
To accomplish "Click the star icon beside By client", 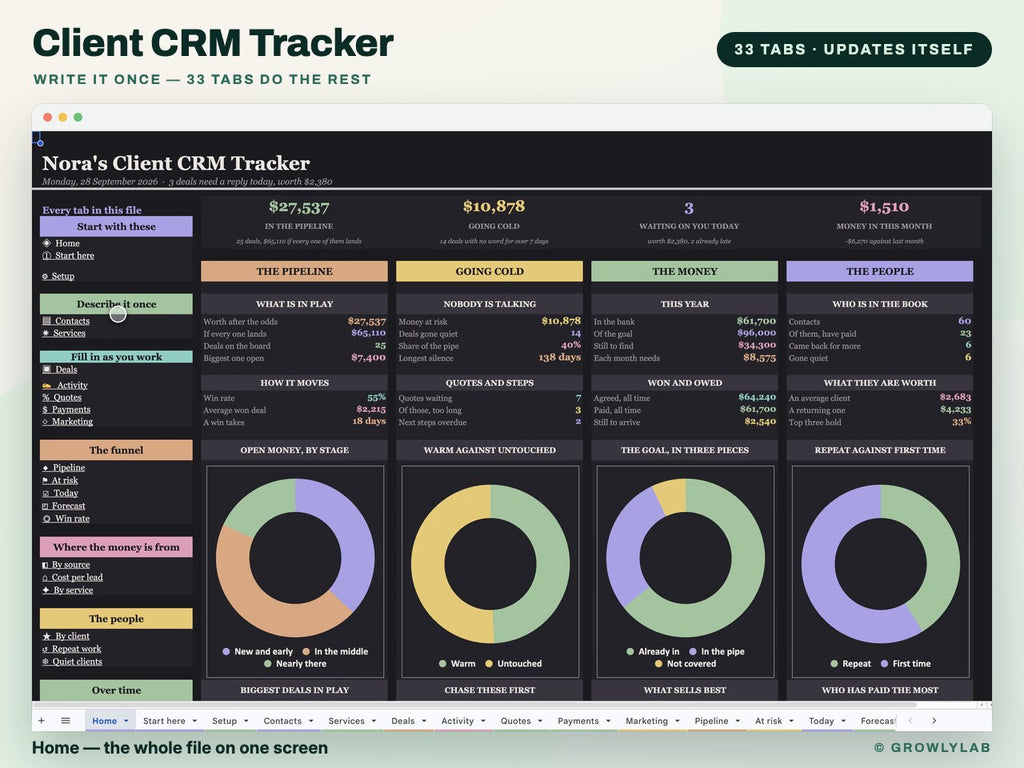I will click(x=46, y=636).
